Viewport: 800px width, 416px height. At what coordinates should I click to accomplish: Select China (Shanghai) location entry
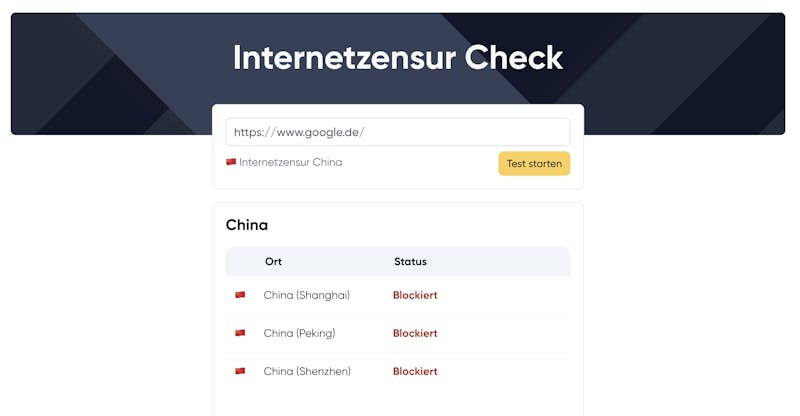coord(307,295)
